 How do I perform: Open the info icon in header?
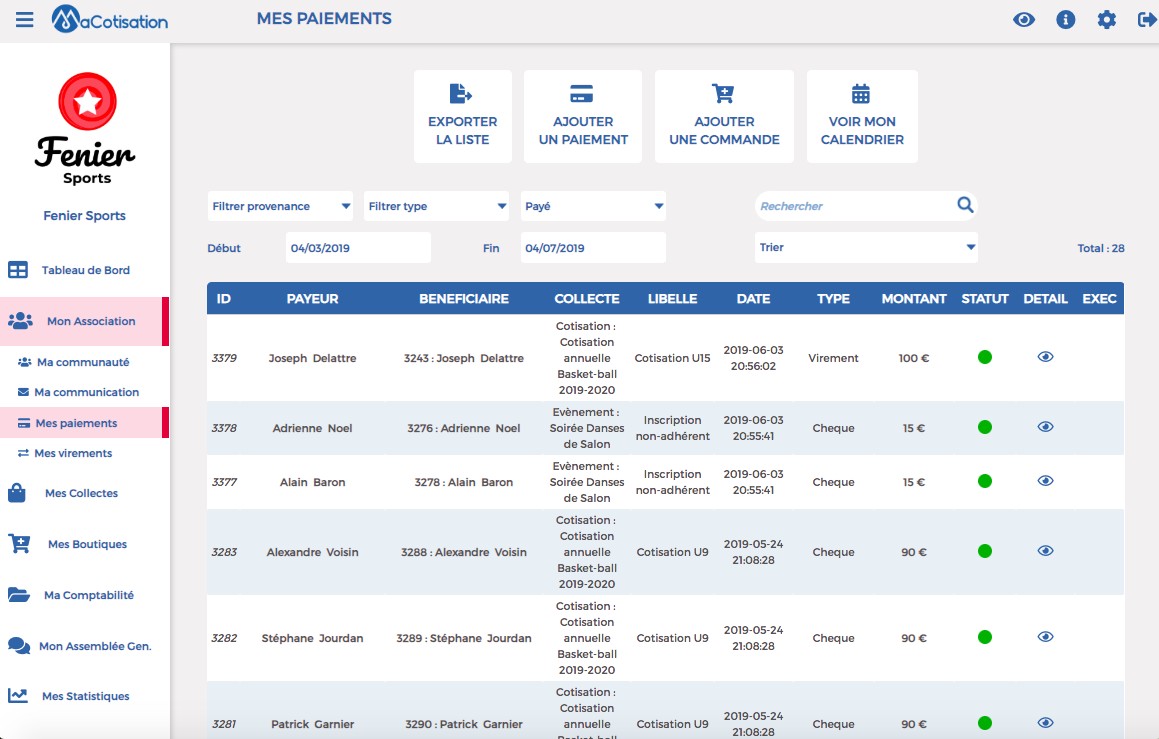tap(1065, 19)
